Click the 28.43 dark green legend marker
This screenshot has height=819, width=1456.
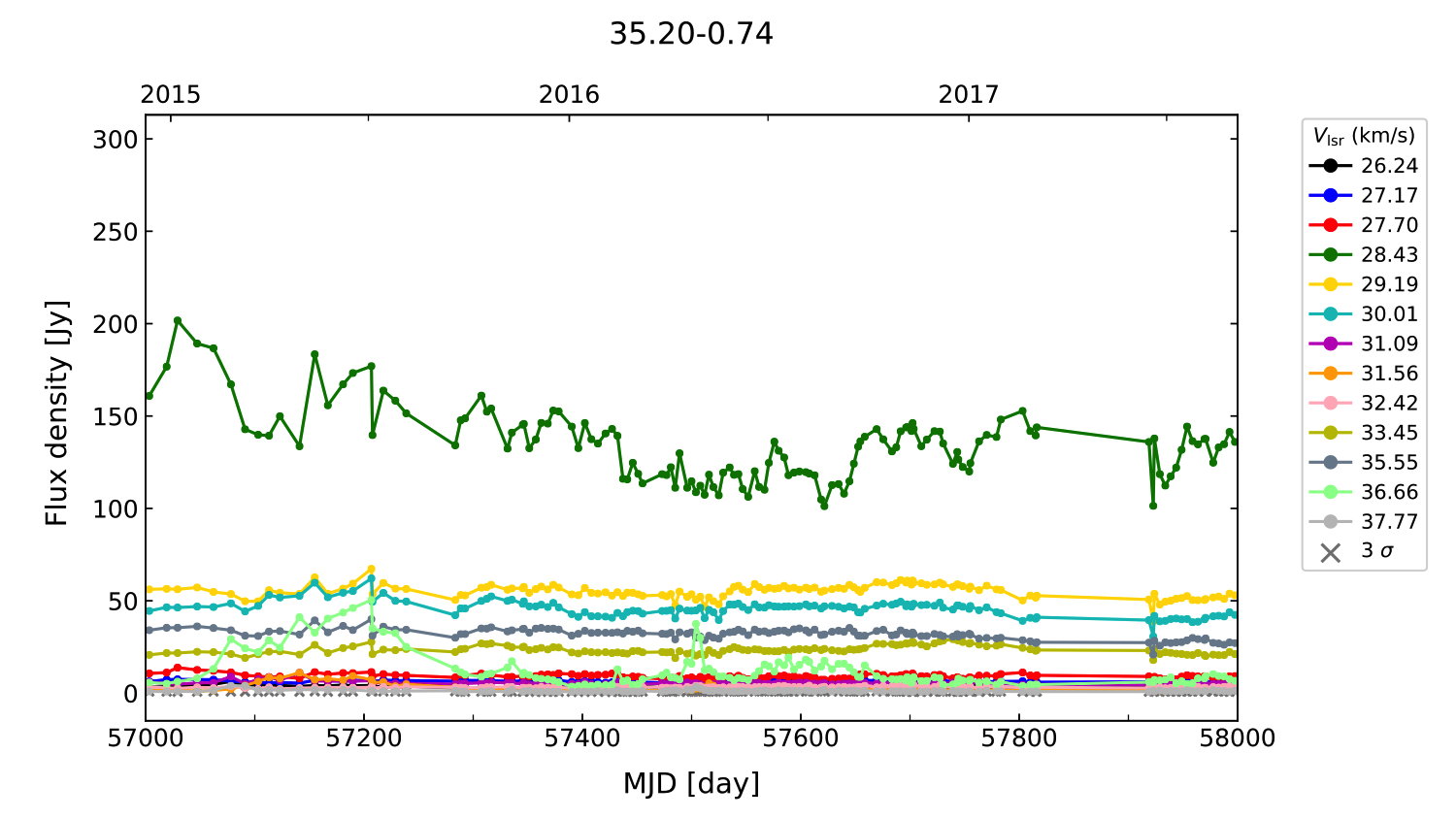point(1330,255)
